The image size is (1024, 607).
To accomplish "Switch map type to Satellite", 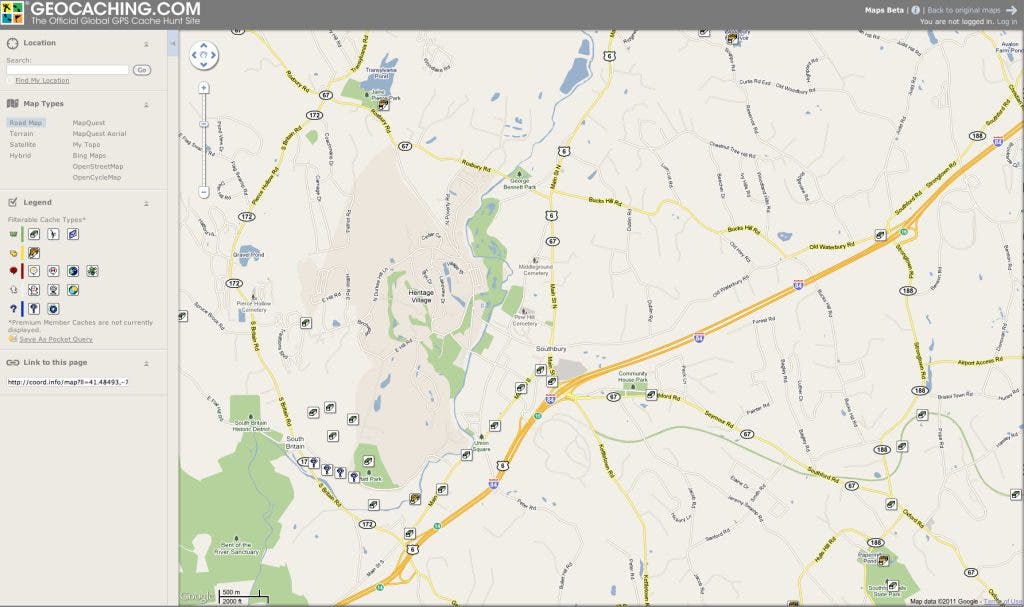I will point(23,144).
